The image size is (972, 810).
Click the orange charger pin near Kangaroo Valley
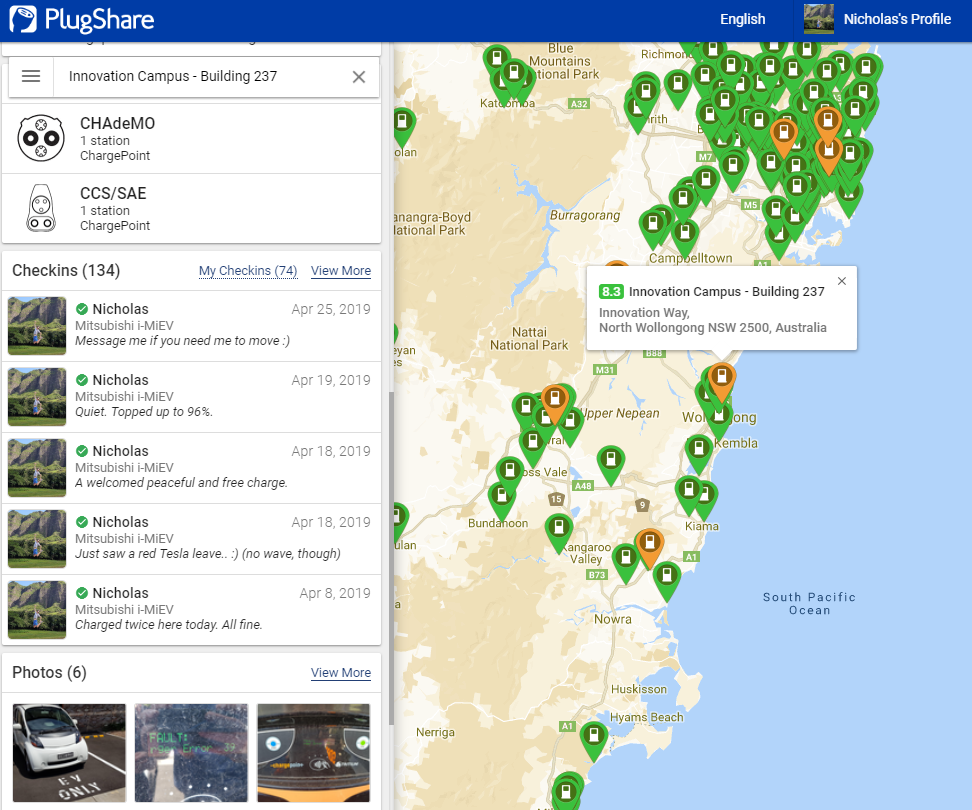pyautogui.click(x=650, y=547)
